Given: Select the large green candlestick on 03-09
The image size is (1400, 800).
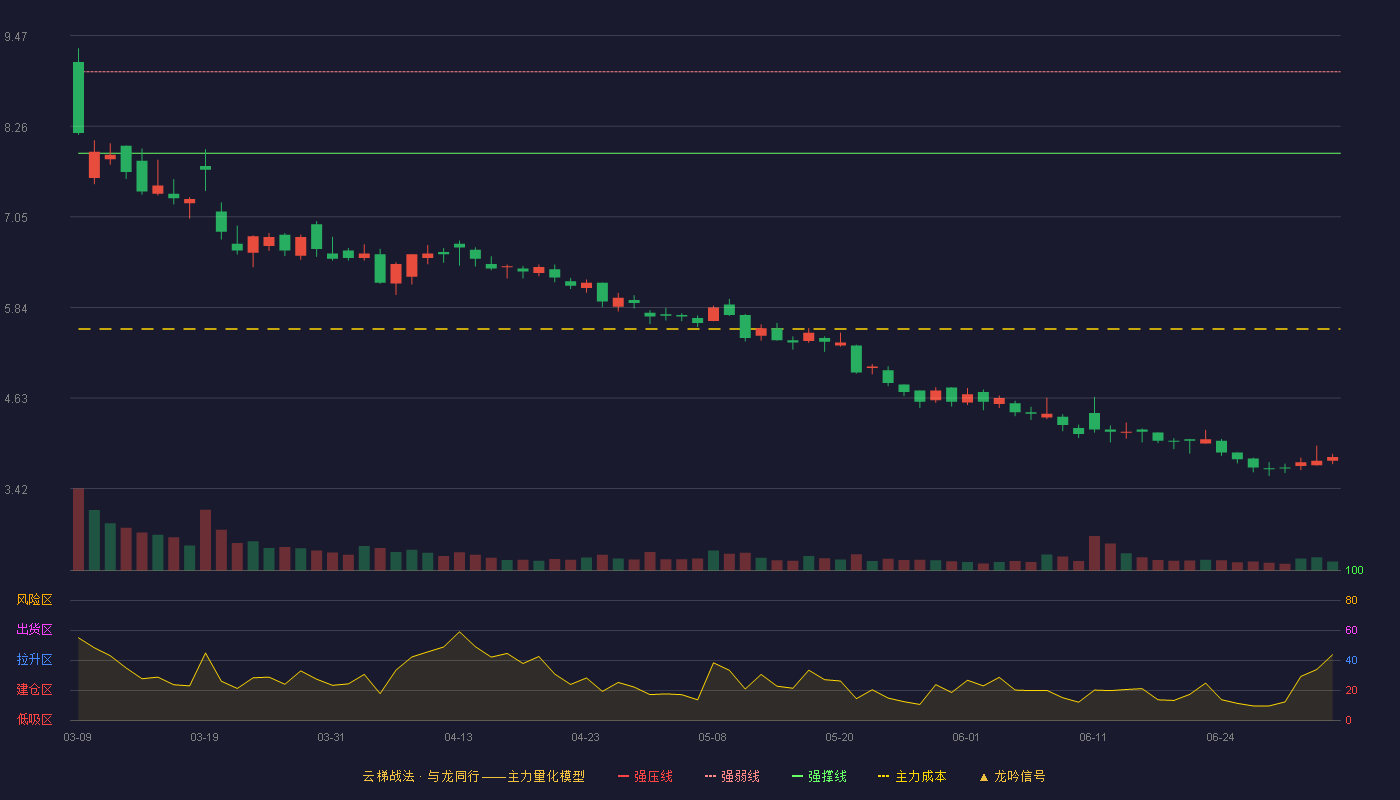Looking at the screenshot, I should coord(78,97).
